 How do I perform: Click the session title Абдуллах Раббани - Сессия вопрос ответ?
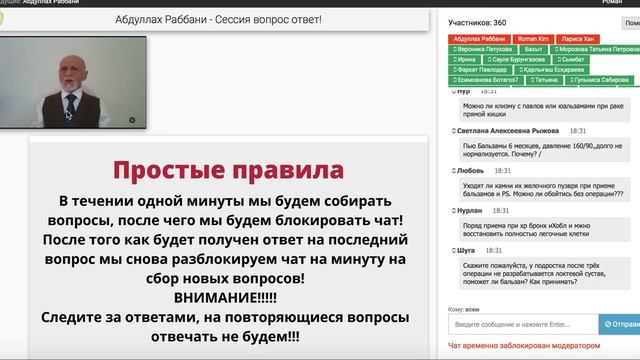click(218, 20)
